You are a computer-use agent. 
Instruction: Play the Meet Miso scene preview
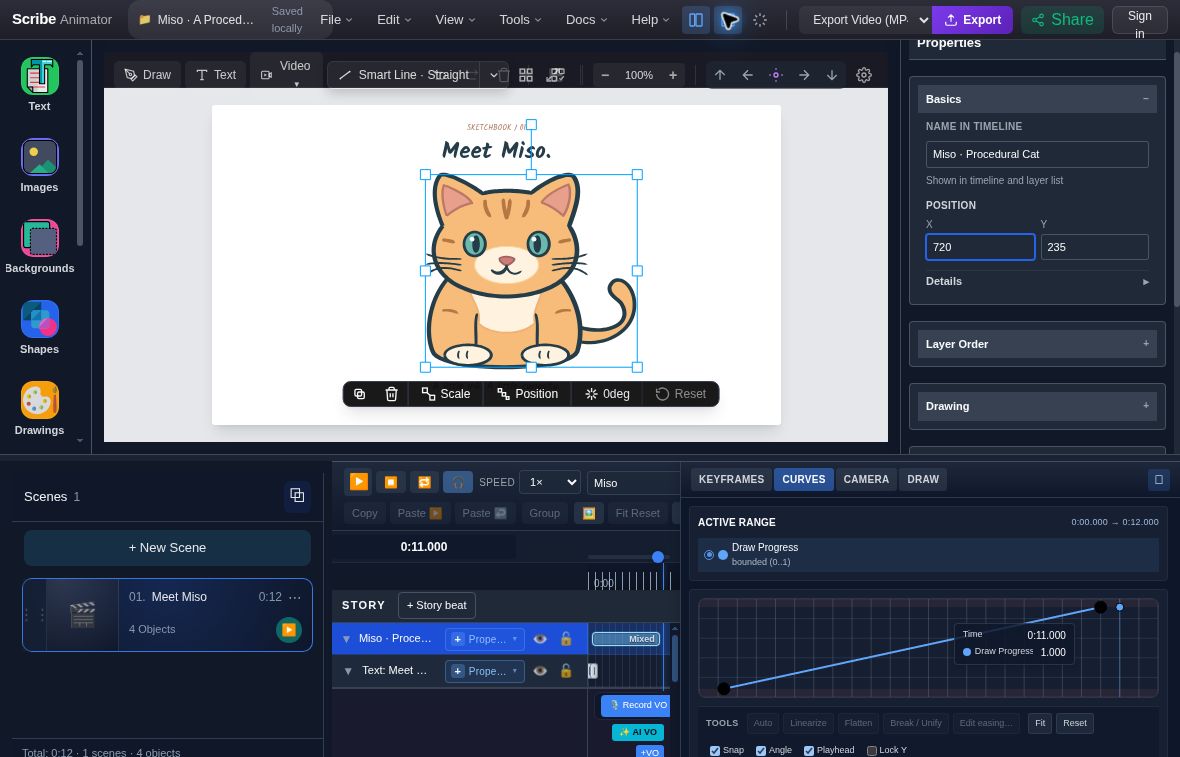[288, 630]
